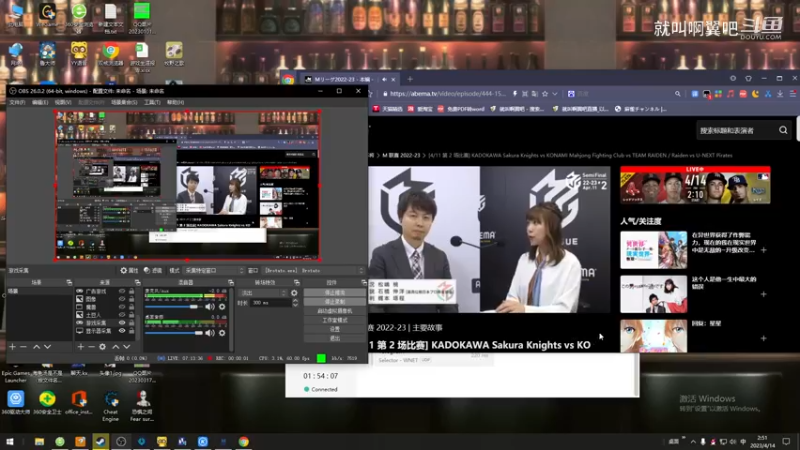
Task: Open the scene transition type dropdown
Action: click(x=263, y=293)
